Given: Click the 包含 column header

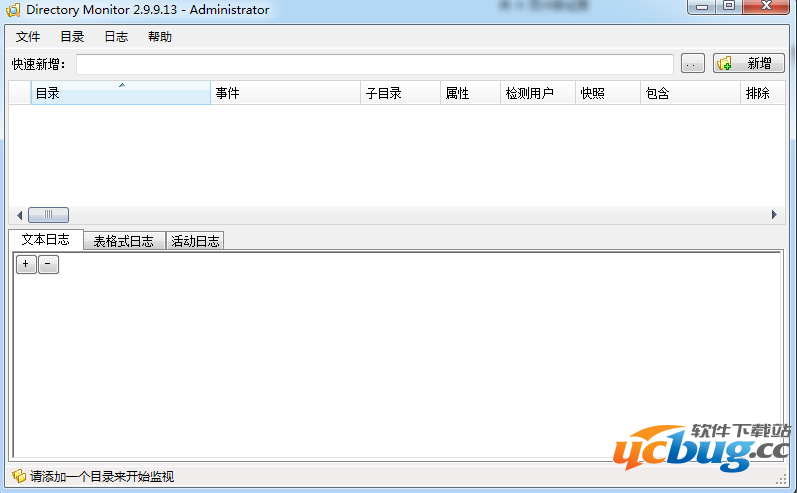Looking at the screenshot, I should tap(690, 93).
